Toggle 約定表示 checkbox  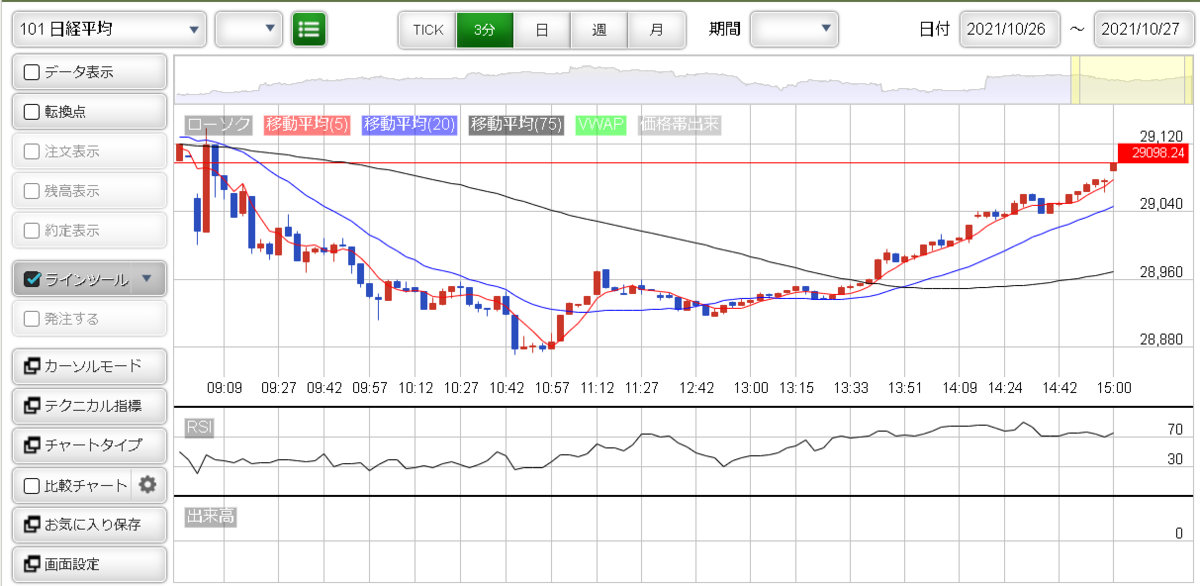click(31, 230)
